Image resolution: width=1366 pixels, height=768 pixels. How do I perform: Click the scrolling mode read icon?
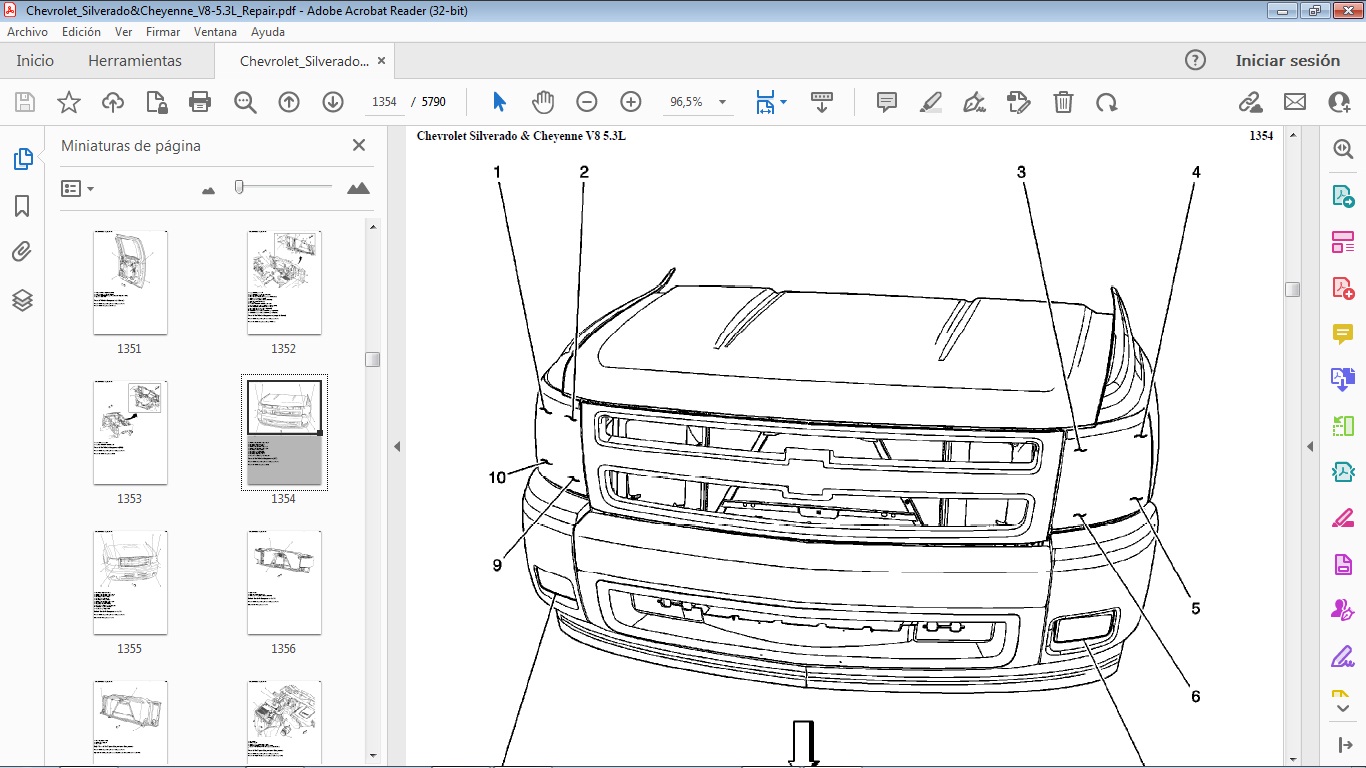coord(822,102)
